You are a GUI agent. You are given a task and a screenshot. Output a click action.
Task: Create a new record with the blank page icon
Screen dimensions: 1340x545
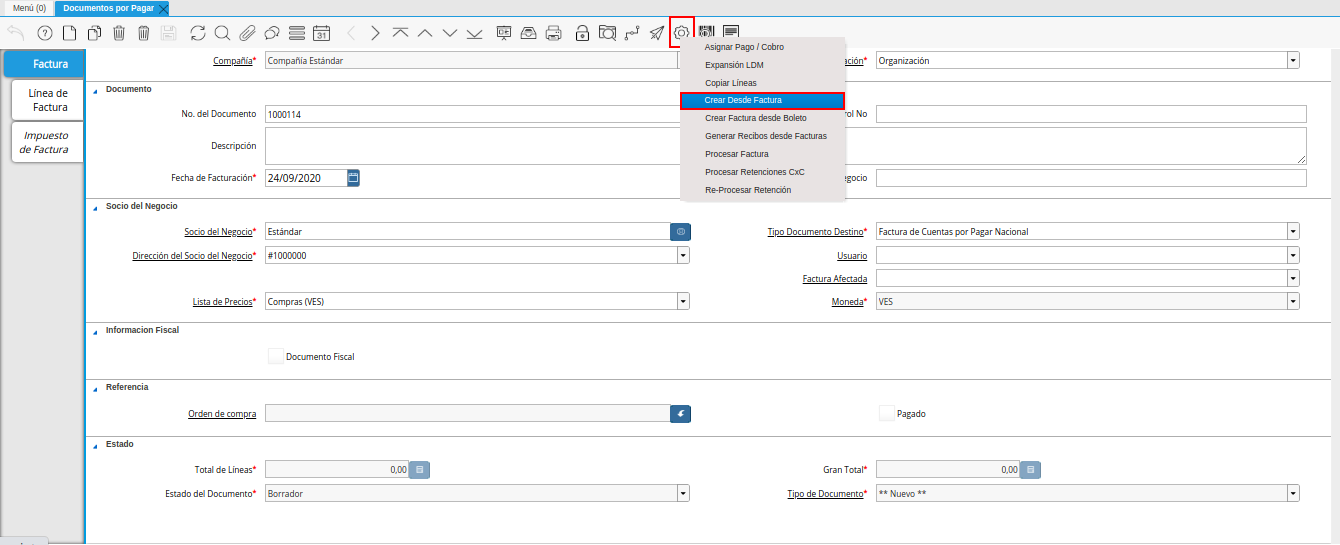69,33
